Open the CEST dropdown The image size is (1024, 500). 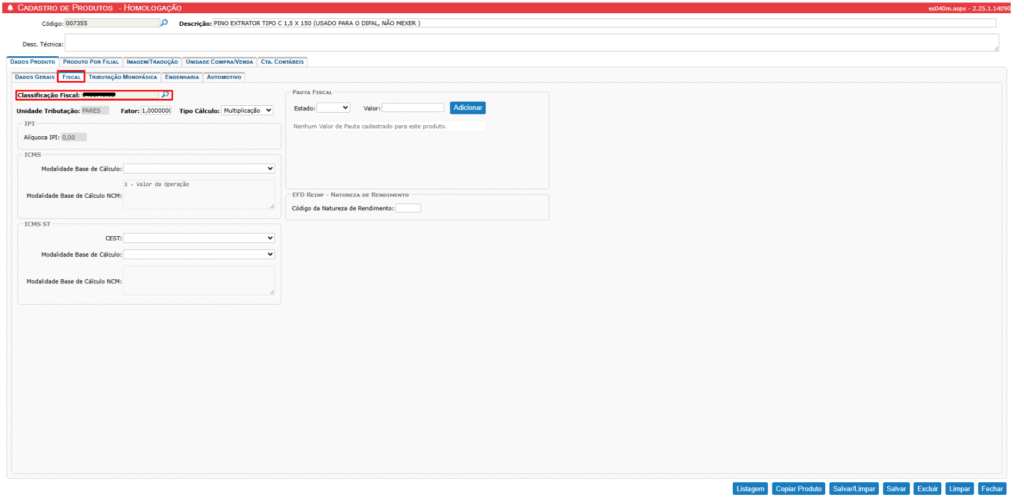click(199, 238)
